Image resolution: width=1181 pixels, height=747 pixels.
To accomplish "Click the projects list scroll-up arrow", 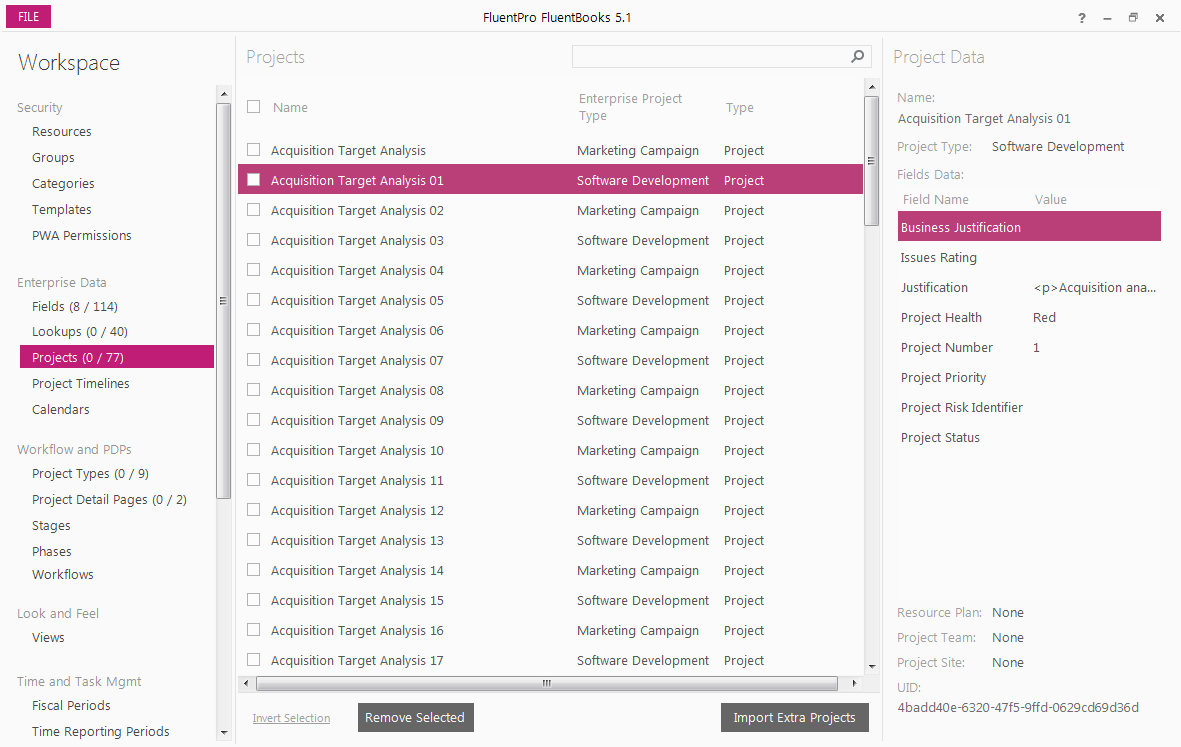I will tap(871, 87).
